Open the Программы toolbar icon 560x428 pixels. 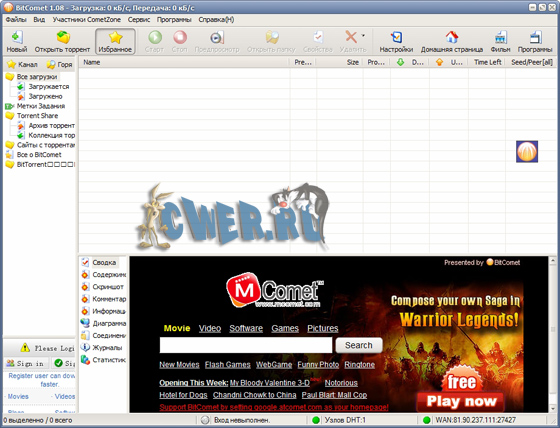click(x=535, y=41)
